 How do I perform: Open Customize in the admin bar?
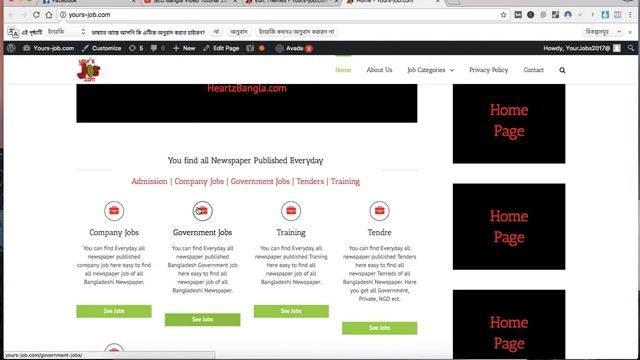[102, 48]
